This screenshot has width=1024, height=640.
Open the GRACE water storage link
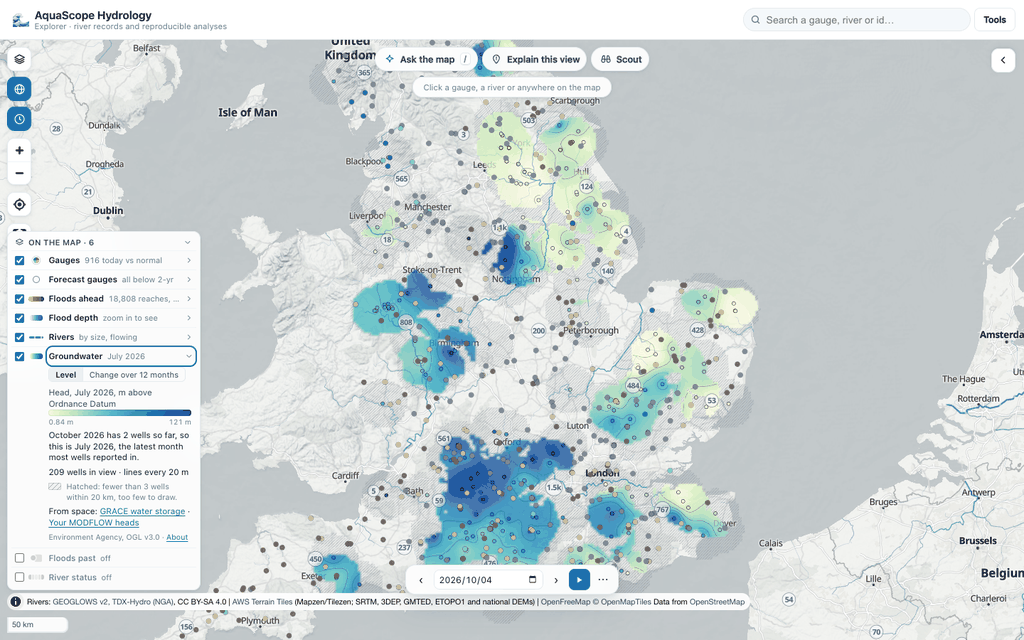click(x=142, y=511)
